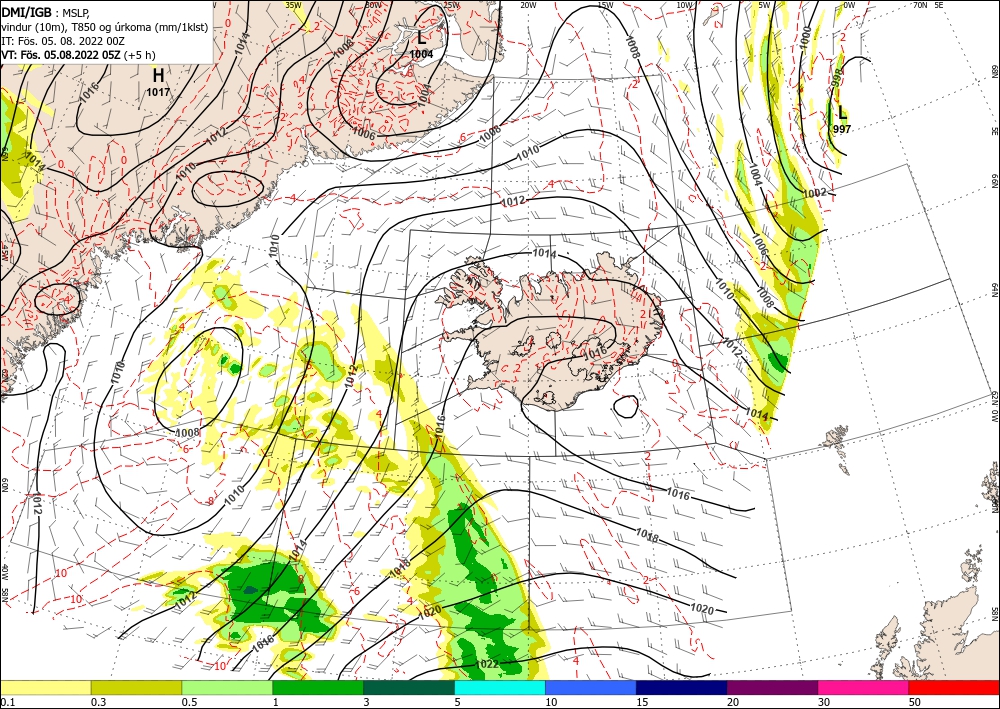Click the '1000' isobar label

pos(807,36)
